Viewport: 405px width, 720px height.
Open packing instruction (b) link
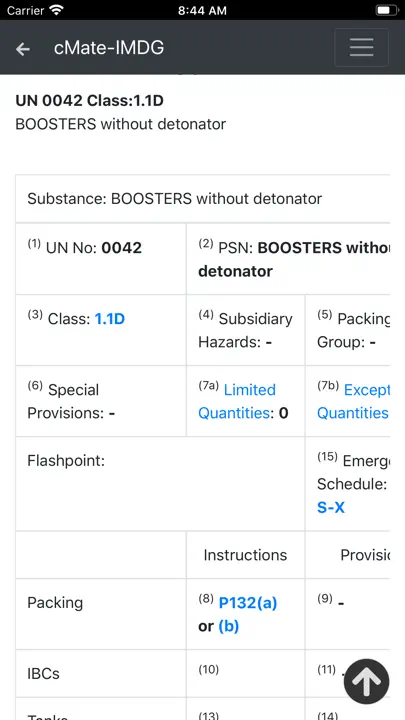tap(229, 626)
